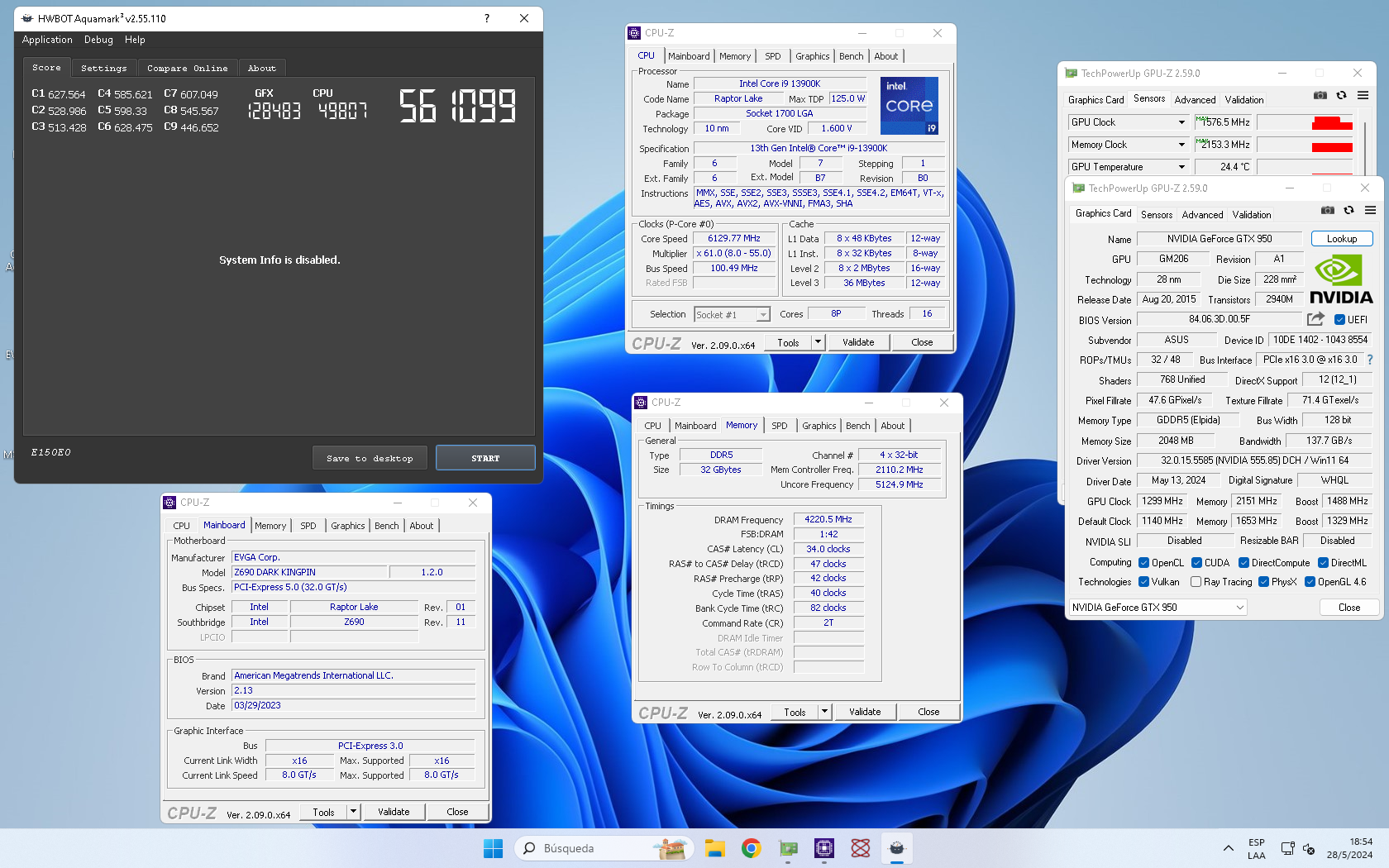Click the red crossed-circle taskbar icon

pyautogui.click(x=861, y=848)
